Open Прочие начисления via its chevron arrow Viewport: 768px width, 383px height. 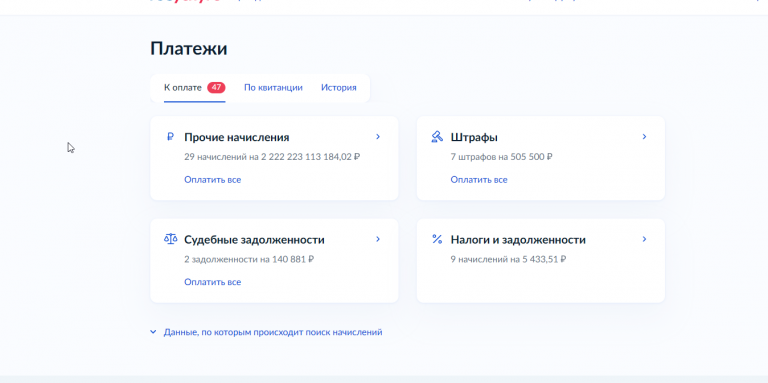[378, 137]
